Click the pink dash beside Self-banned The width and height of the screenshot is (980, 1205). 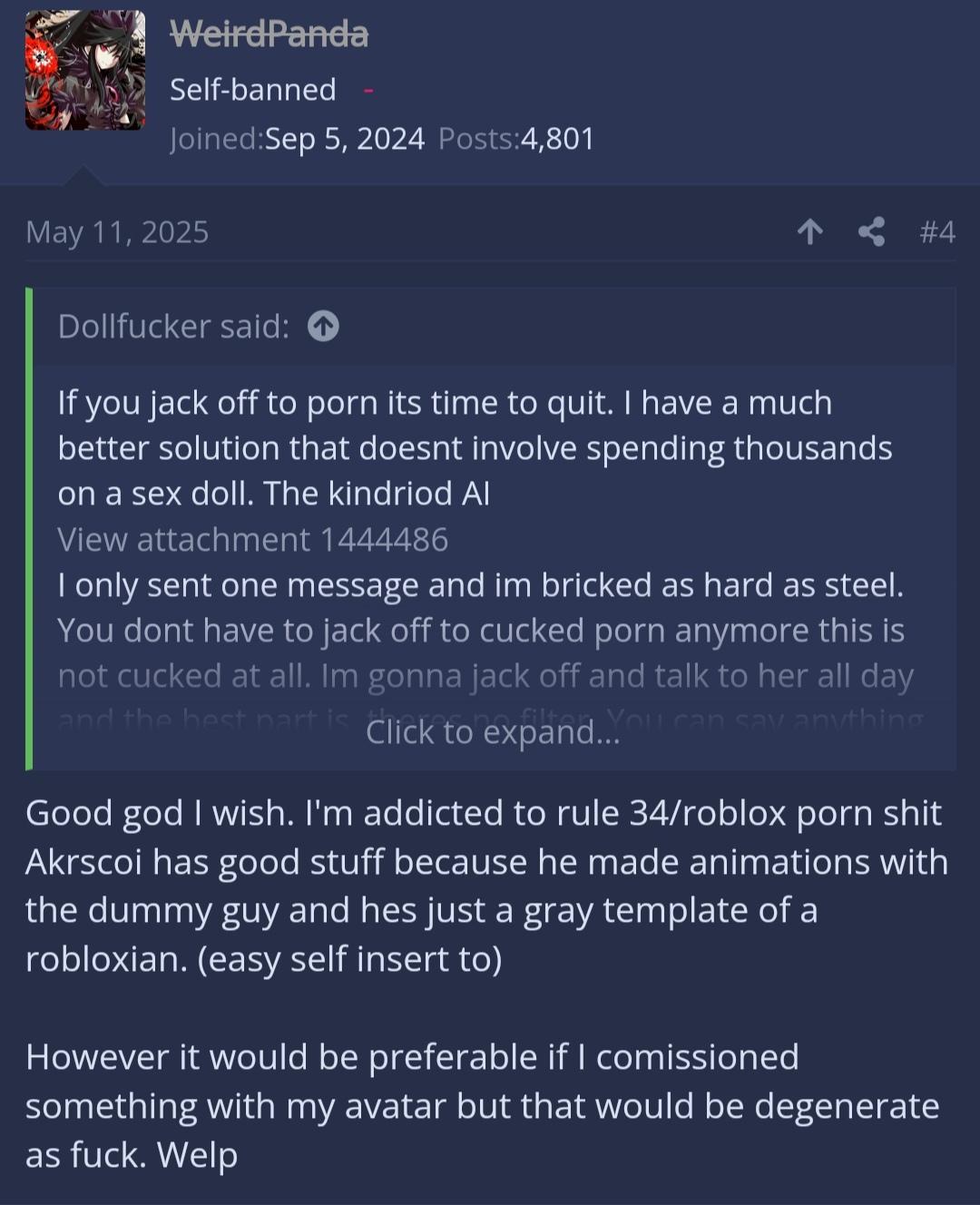(368, 90)
